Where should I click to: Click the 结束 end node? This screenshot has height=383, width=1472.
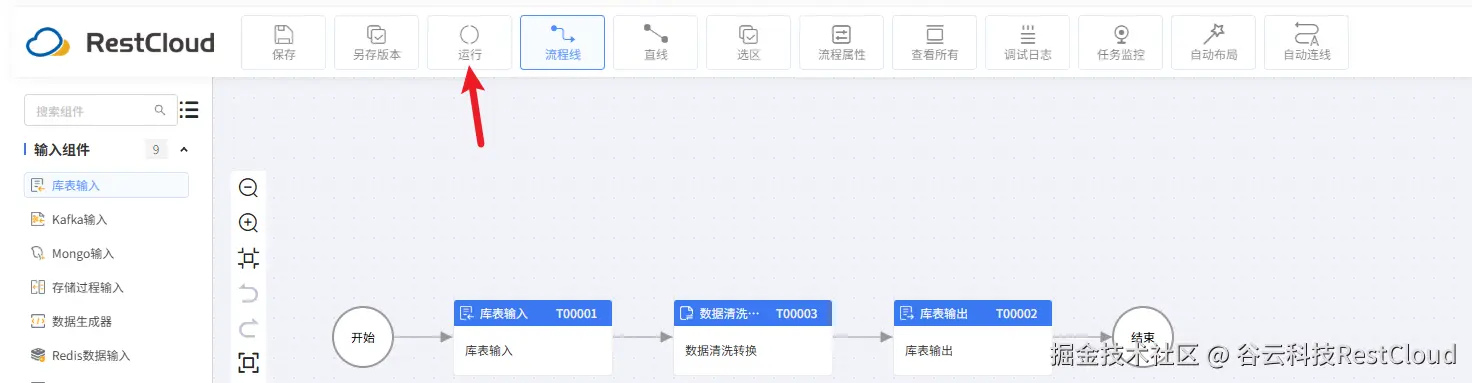point(1142,337)
